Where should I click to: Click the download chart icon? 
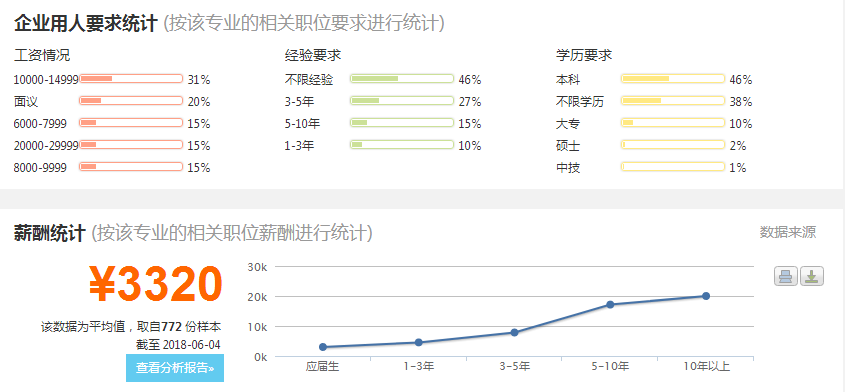[812, 276]
